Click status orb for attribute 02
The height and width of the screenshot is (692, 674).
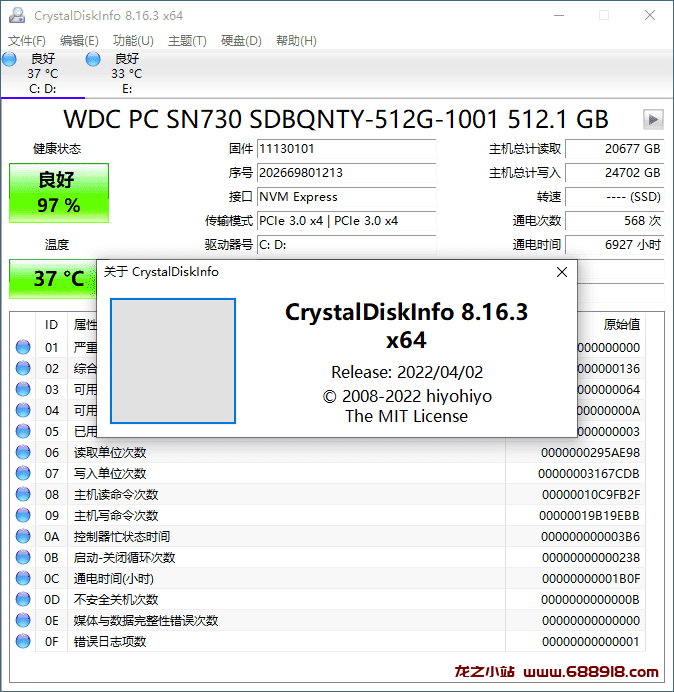point(23,369)
